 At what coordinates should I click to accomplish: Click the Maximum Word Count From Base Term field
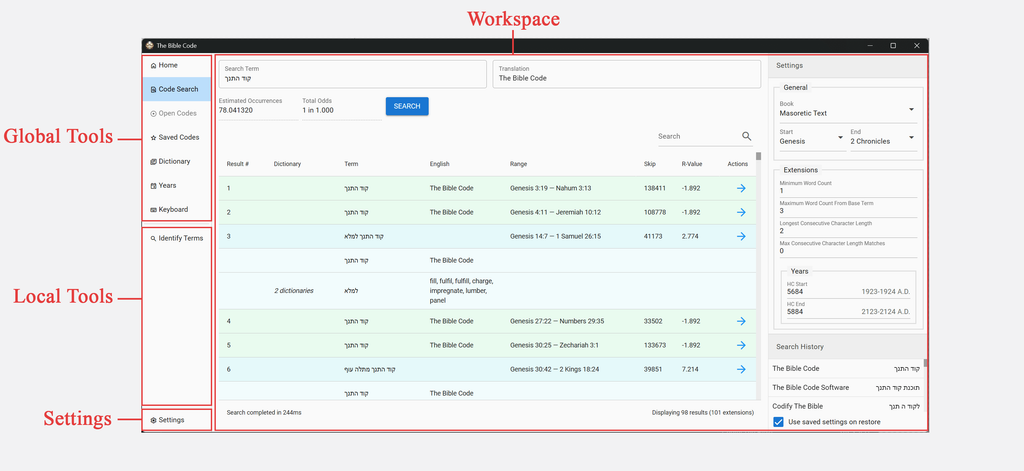click(848, 208)
